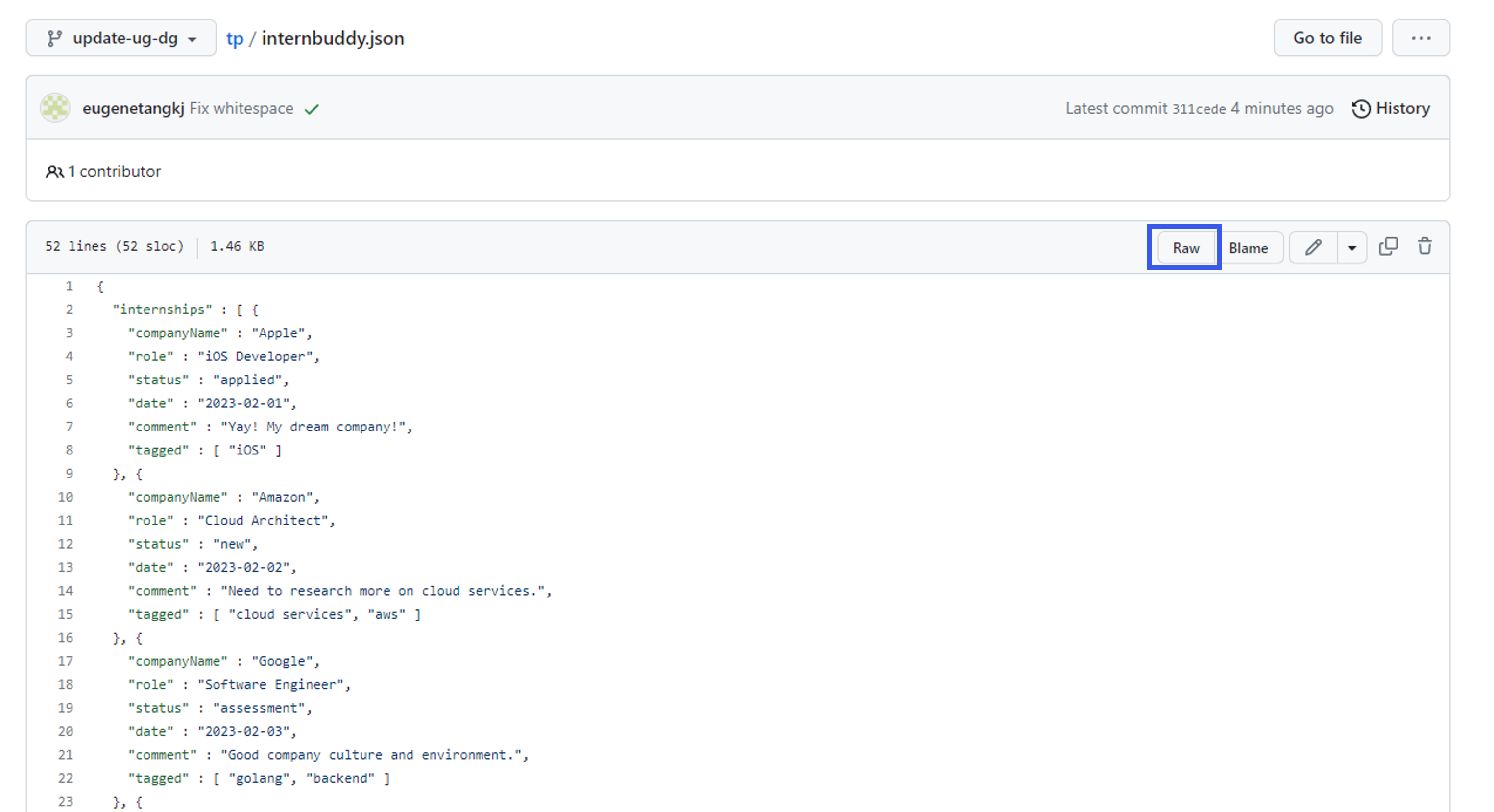This screenshot has width=1494, height=812.
Task: Click the contributor avatar icon
Action: 55,108
